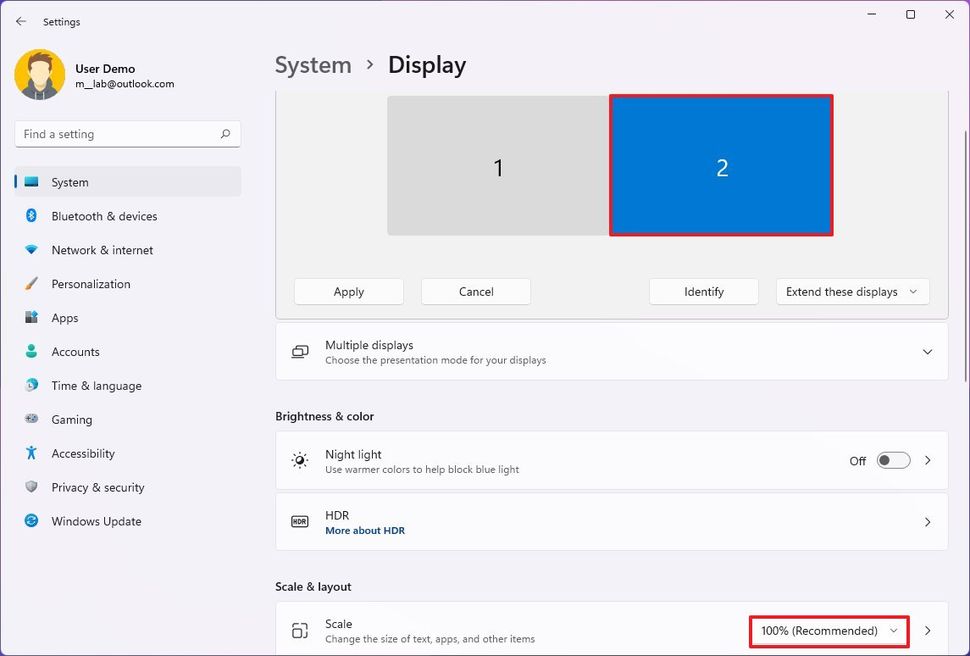Click the Accessibility figure icon
This screenshot has width=970, height=656.
point(33,453)
